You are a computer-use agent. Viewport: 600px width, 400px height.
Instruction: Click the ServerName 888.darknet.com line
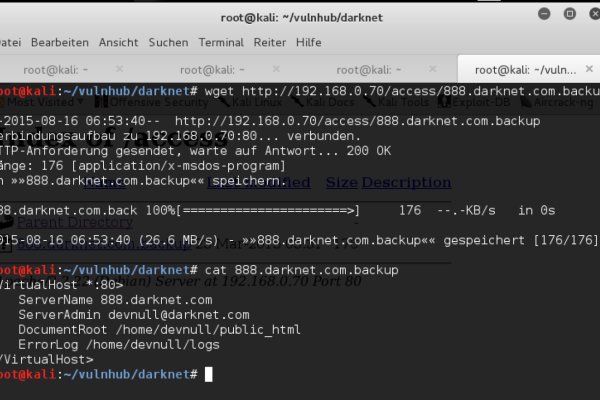pyautogui.click(x=115, y=300)
